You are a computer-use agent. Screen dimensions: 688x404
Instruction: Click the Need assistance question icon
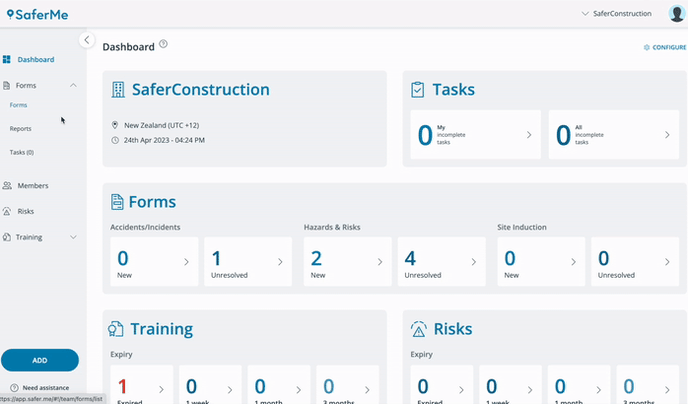tap(14, 388)
